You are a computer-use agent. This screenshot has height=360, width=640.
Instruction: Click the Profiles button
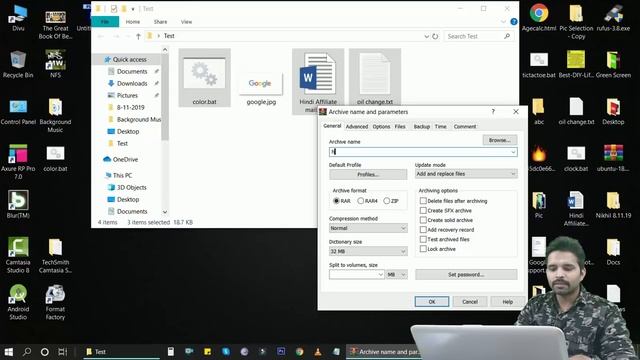click(x=368, y=174)
